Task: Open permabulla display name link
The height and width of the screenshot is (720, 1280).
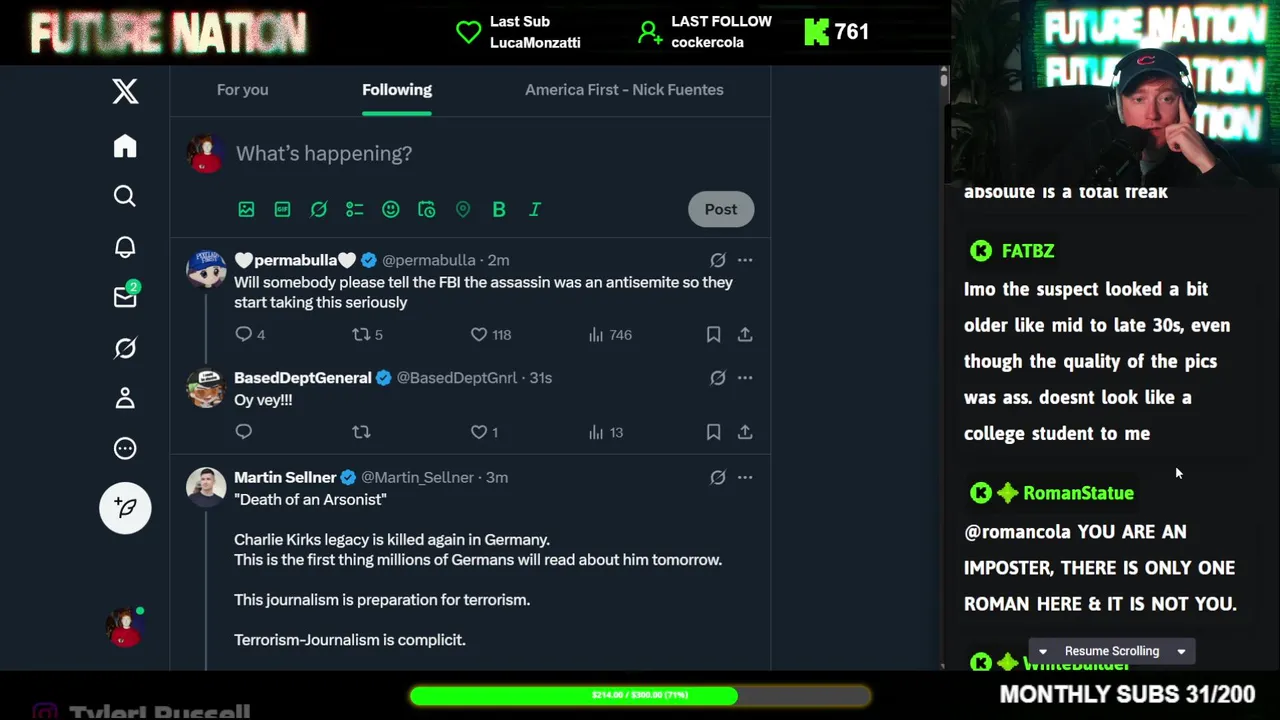Action: coord(295,260)
